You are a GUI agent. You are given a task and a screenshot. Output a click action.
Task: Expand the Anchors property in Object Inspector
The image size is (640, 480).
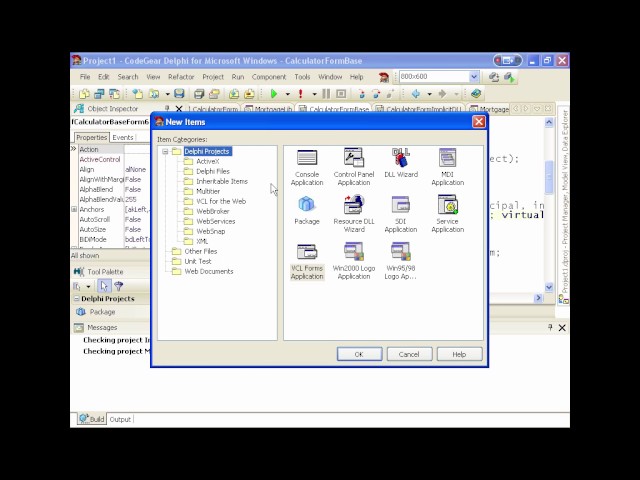(x=74, y=209)
